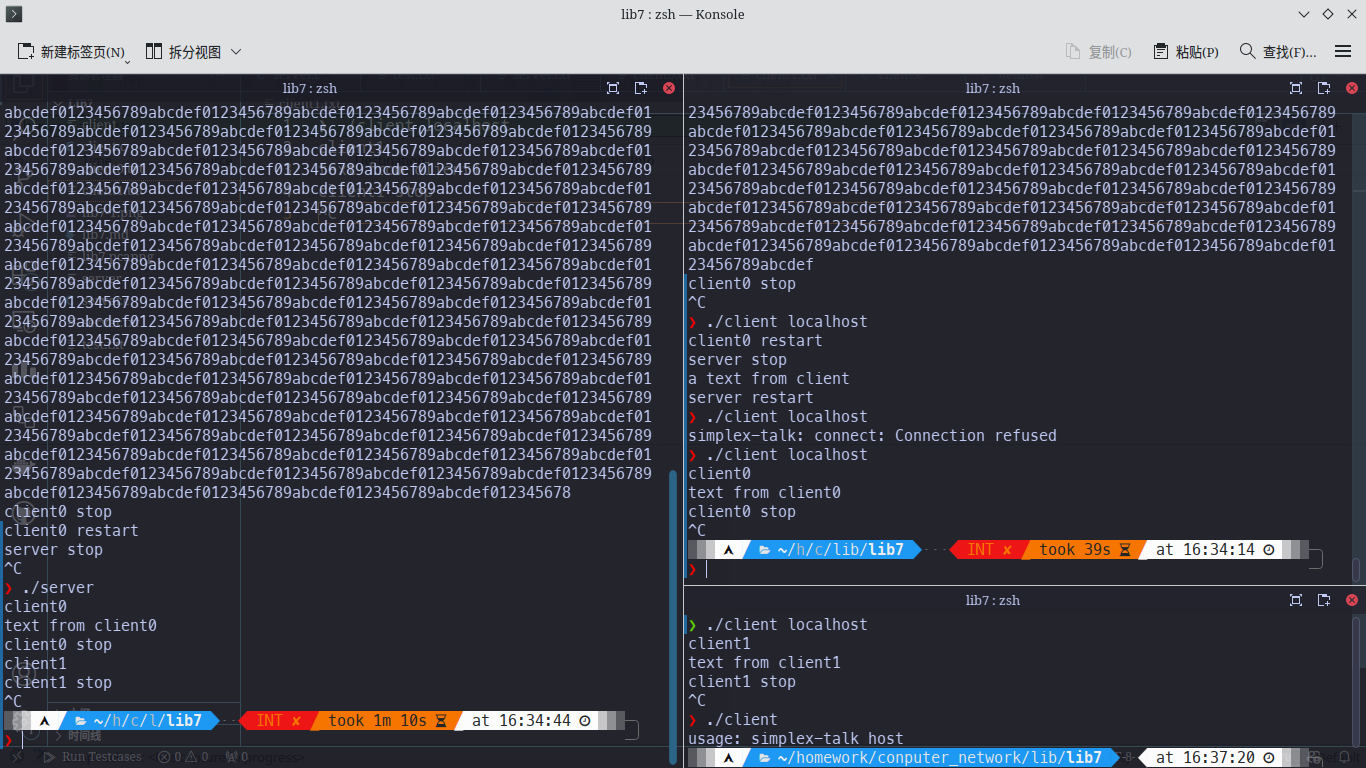Toggle maximize on the bottom-right terminal pane
This screenshot has width=1366, height=768.
point(1296,600)
